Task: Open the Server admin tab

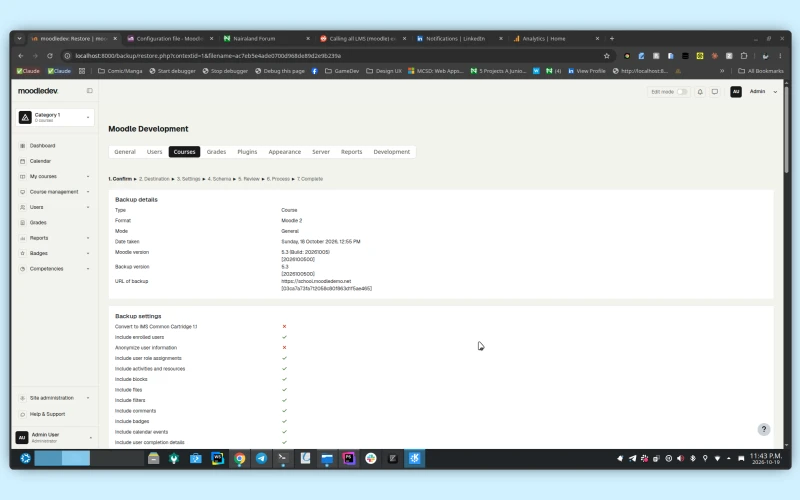Action: (x=321, y=152)
